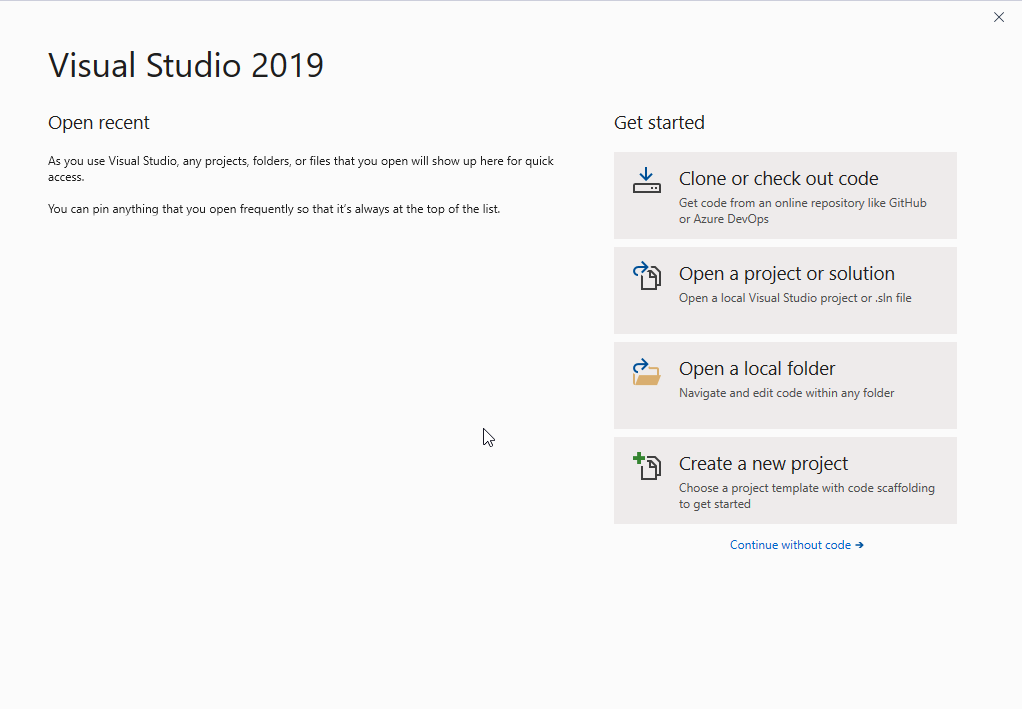Viewport: 1022px width, 709px height.
Task: Click the 'Get code from an online repository' description
Action: (x=802, y=210)
